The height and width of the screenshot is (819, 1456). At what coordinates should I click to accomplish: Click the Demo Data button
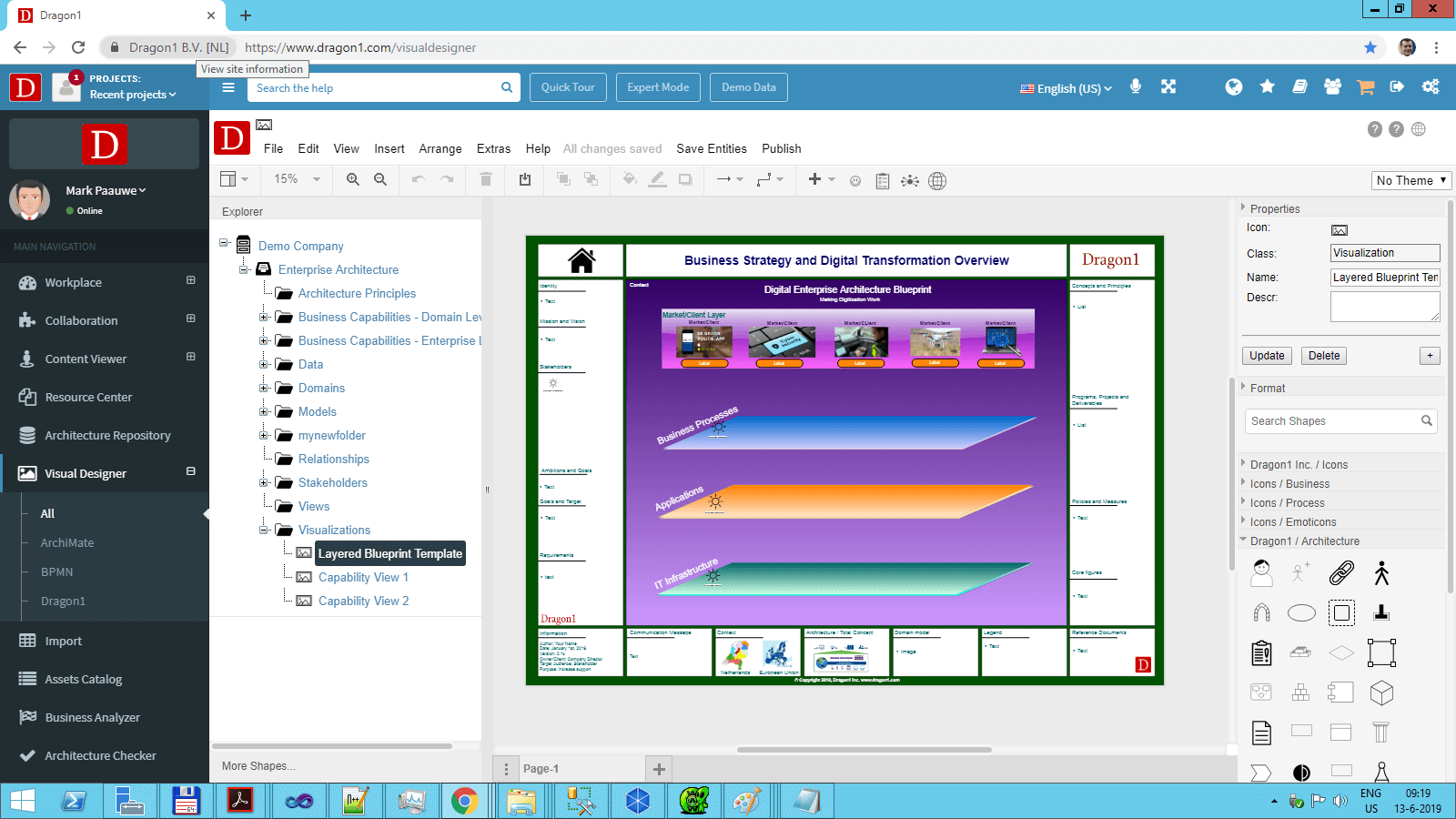748,87
